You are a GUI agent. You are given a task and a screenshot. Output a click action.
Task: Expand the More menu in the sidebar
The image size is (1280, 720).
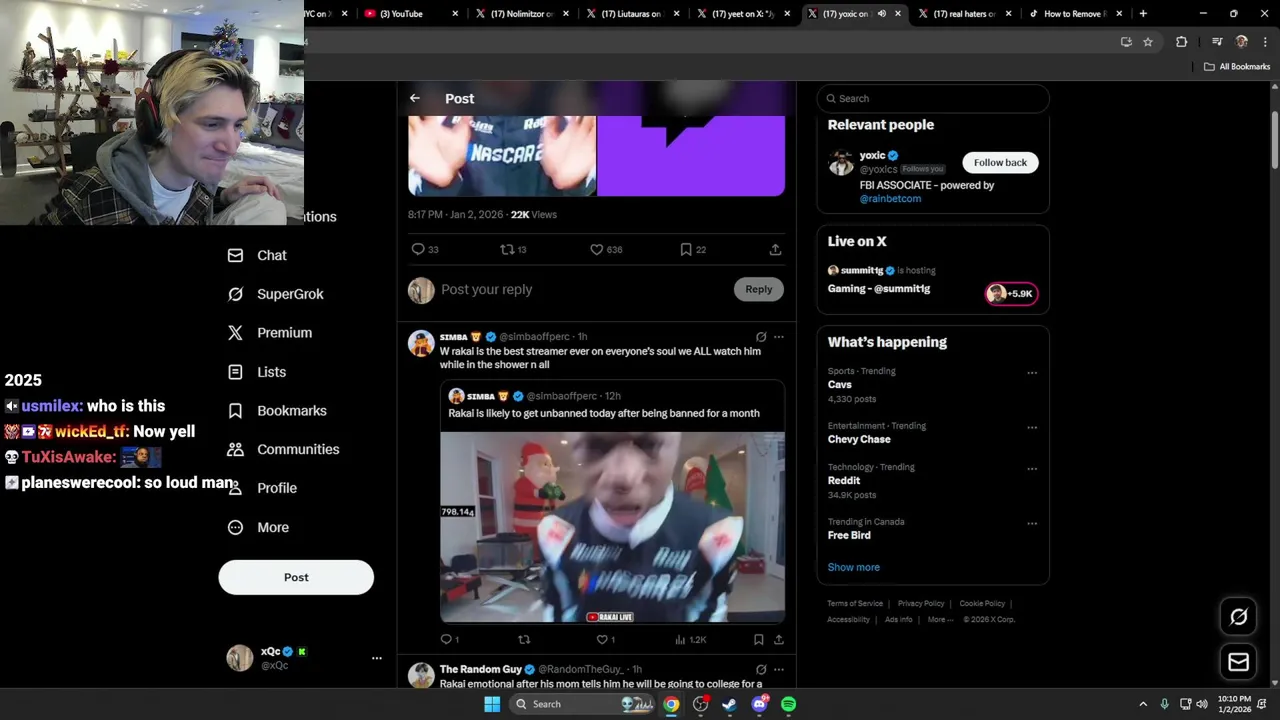258,527
